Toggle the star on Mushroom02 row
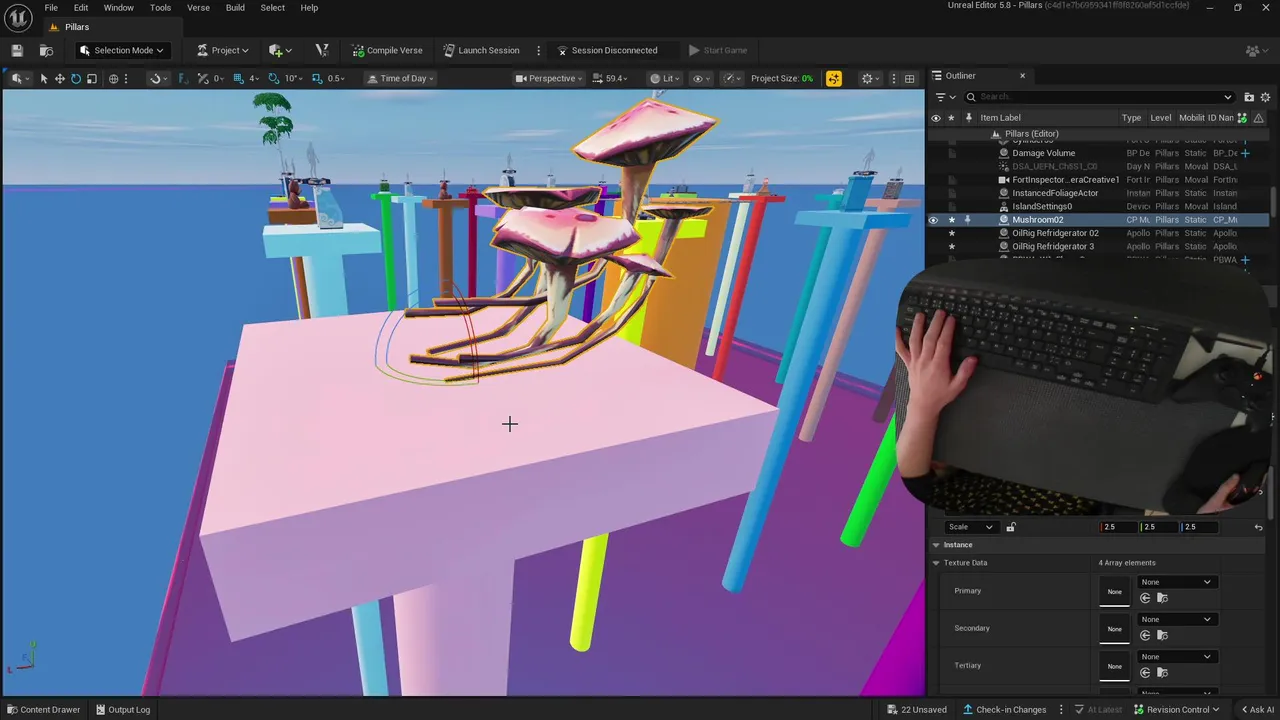 click(x=951, y=220)
